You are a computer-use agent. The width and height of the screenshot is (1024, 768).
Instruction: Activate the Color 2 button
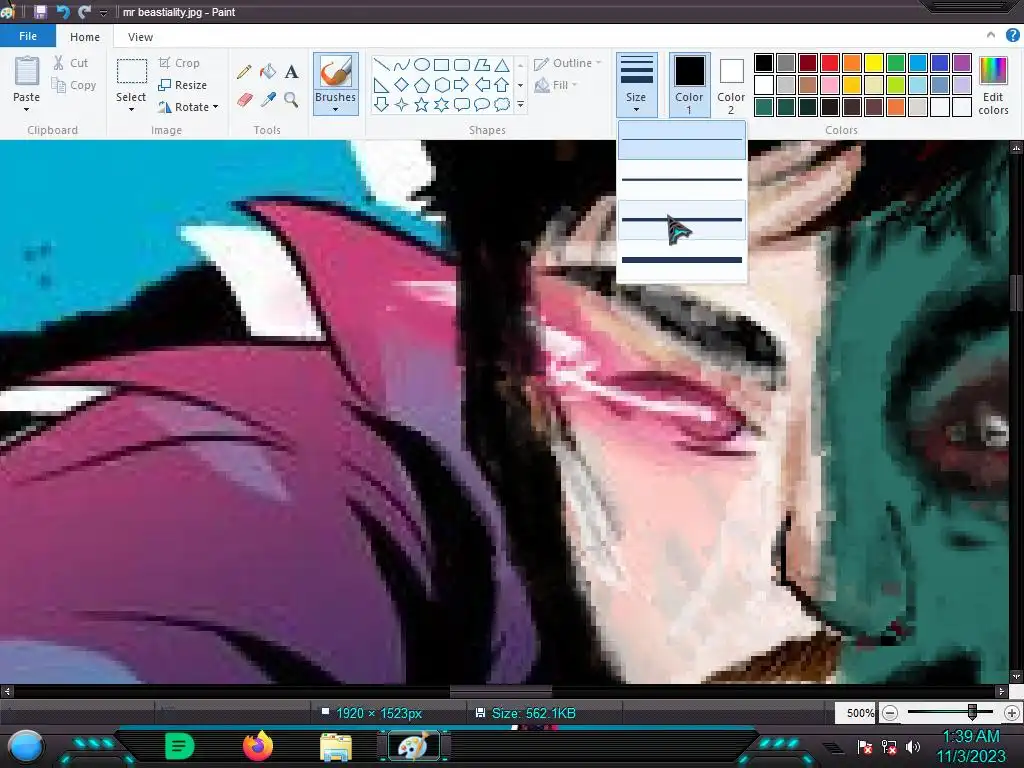[x=731, y=85]
